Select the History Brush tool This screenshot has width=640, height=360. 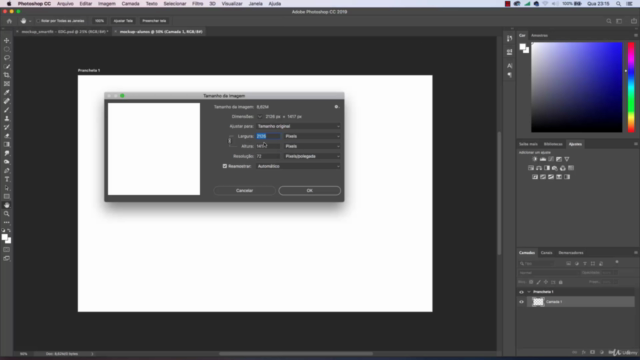pyautogui.click(x=7, y=127)
